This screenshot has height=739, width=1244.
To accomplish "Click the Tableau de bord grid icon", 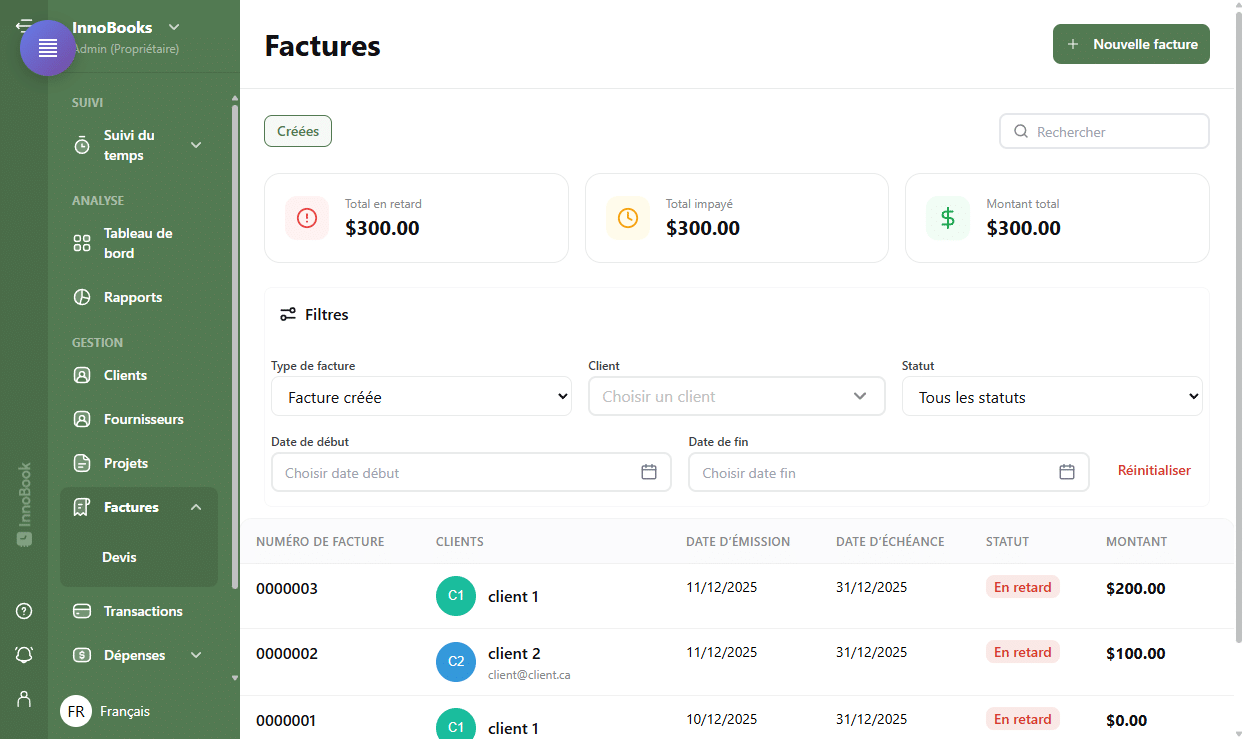I will [x=82, y=244].
